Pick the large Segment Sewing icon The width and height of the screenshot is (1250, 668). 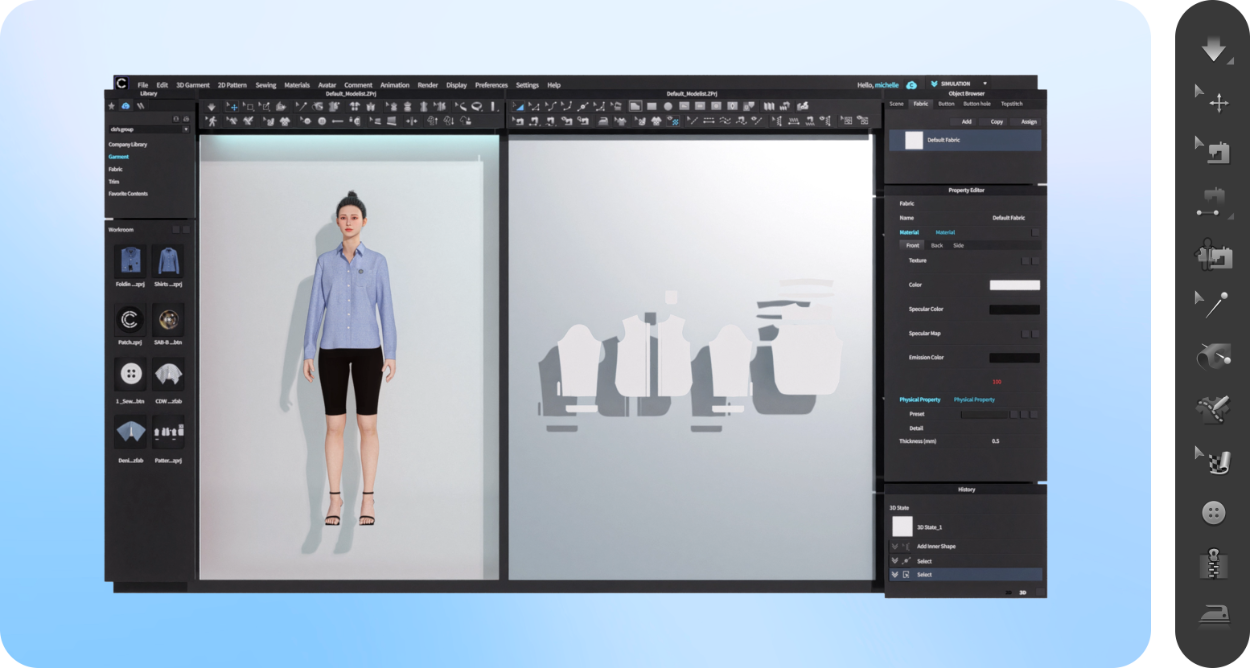(1214, 202)
